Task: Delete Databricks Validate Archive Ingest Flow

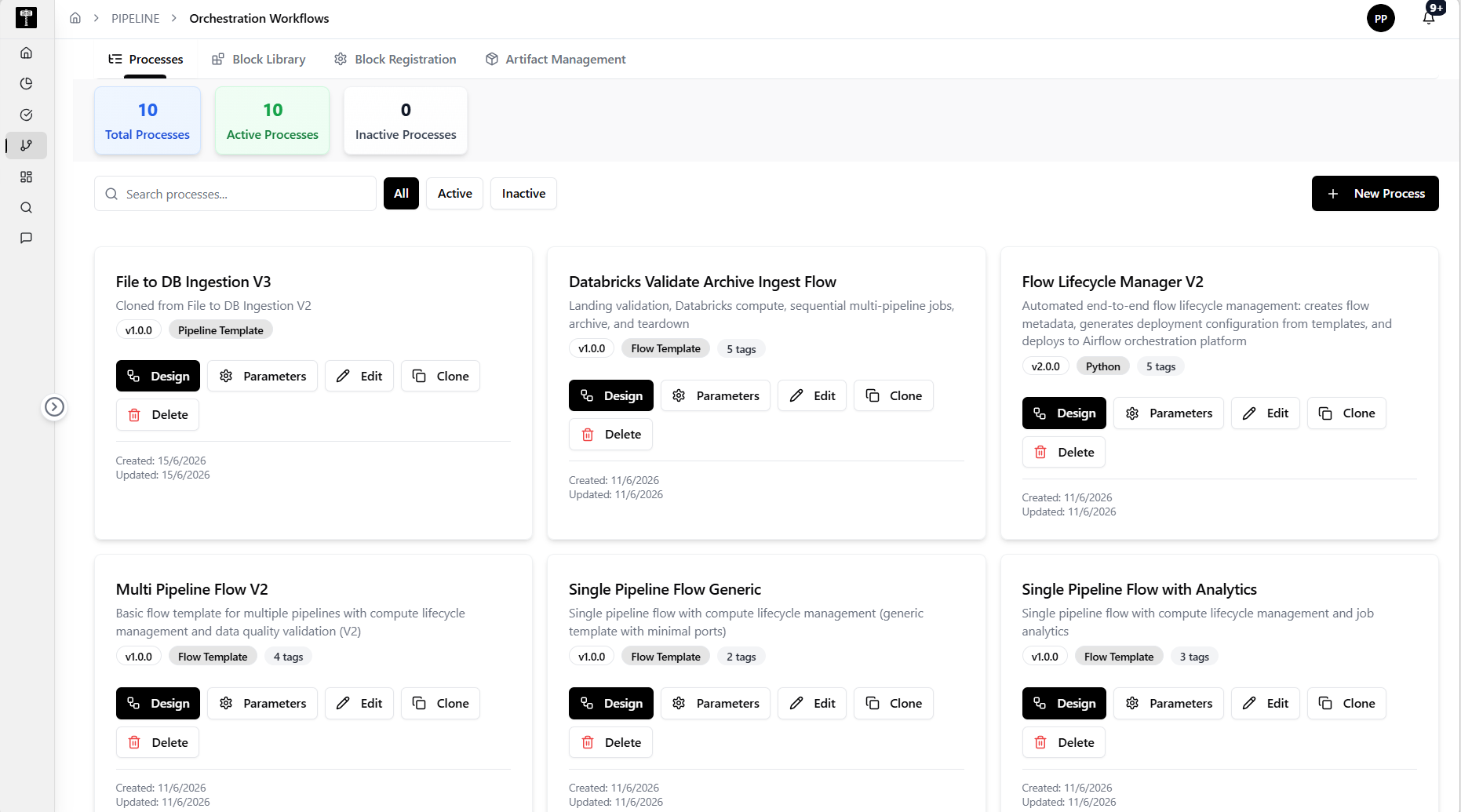Action: [610, 434]
